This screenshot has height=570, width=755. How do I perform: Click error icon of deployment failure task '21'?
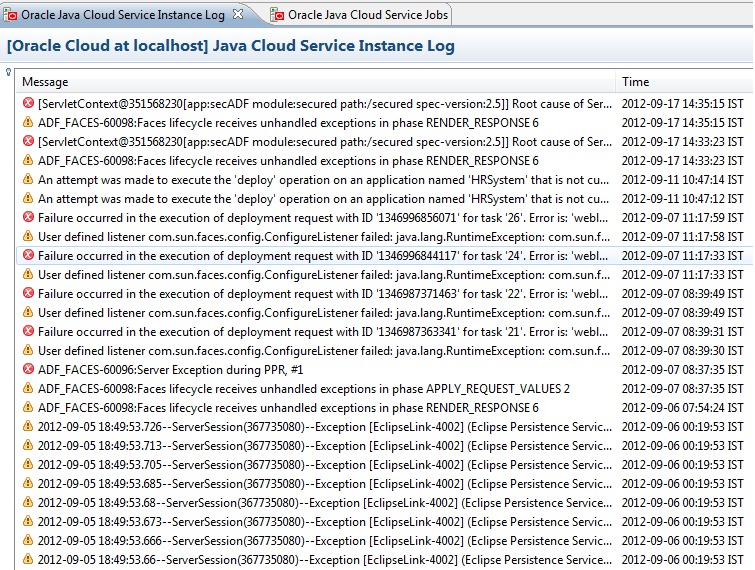[x=28, y=331]
